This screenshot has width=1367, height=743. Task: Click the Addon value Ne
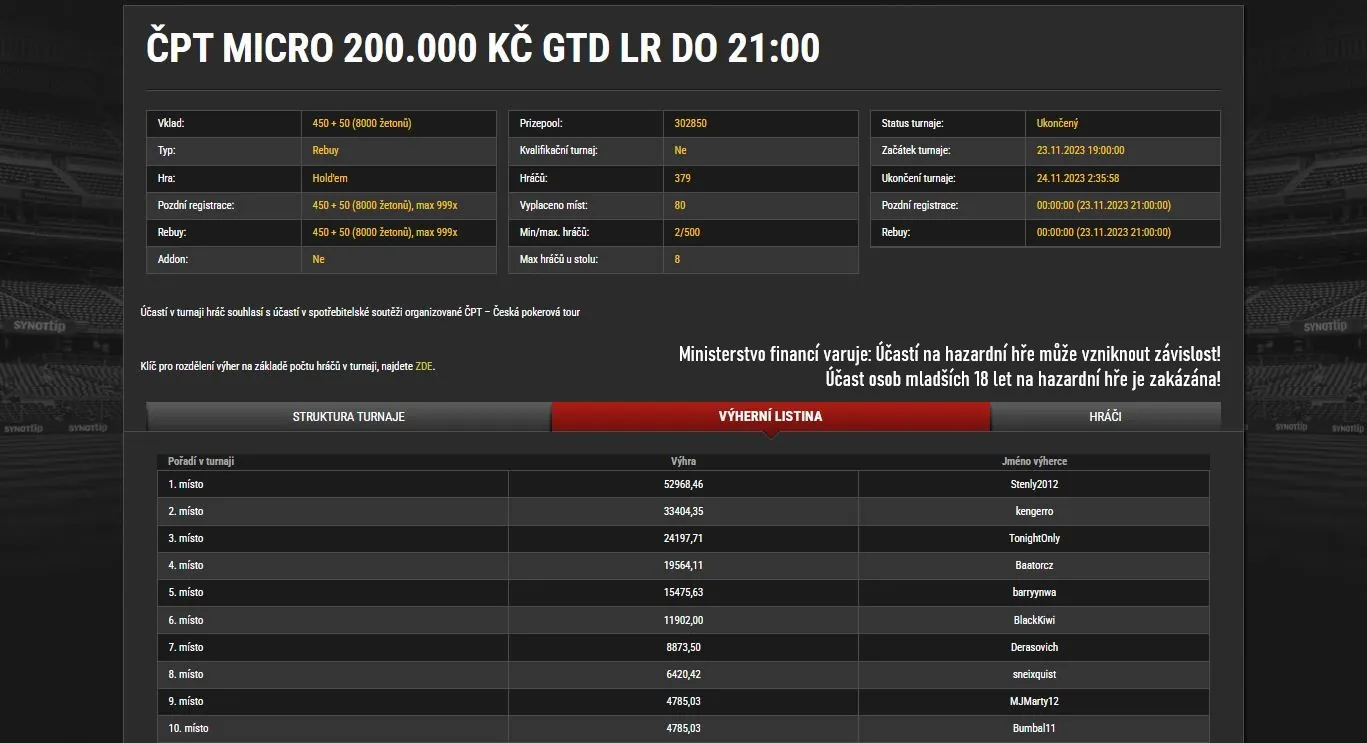[318, 259]
